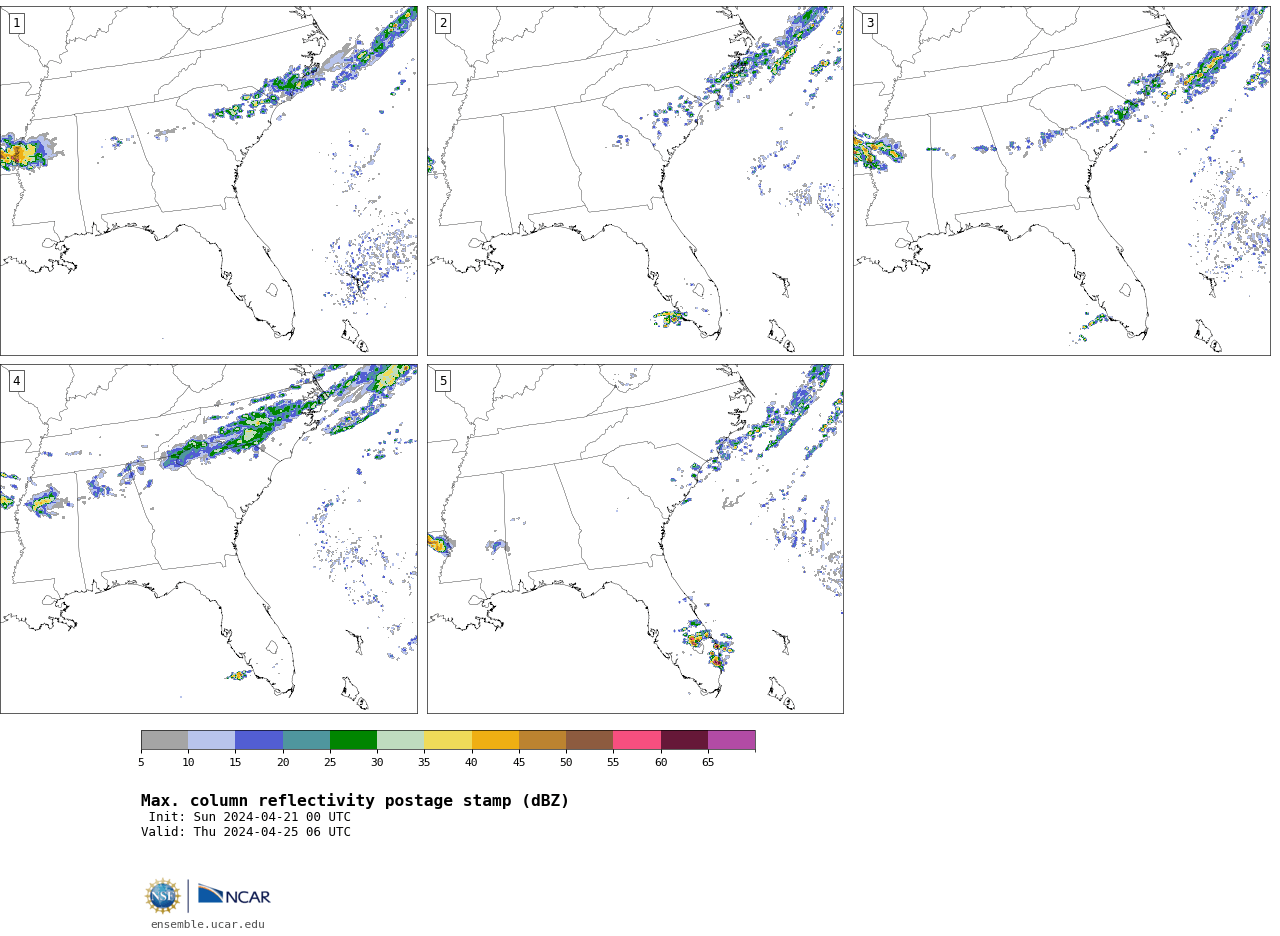Click the panel number label 5
The height and width of the screenshot is (936, 1280).
click(x=443, y=381)
